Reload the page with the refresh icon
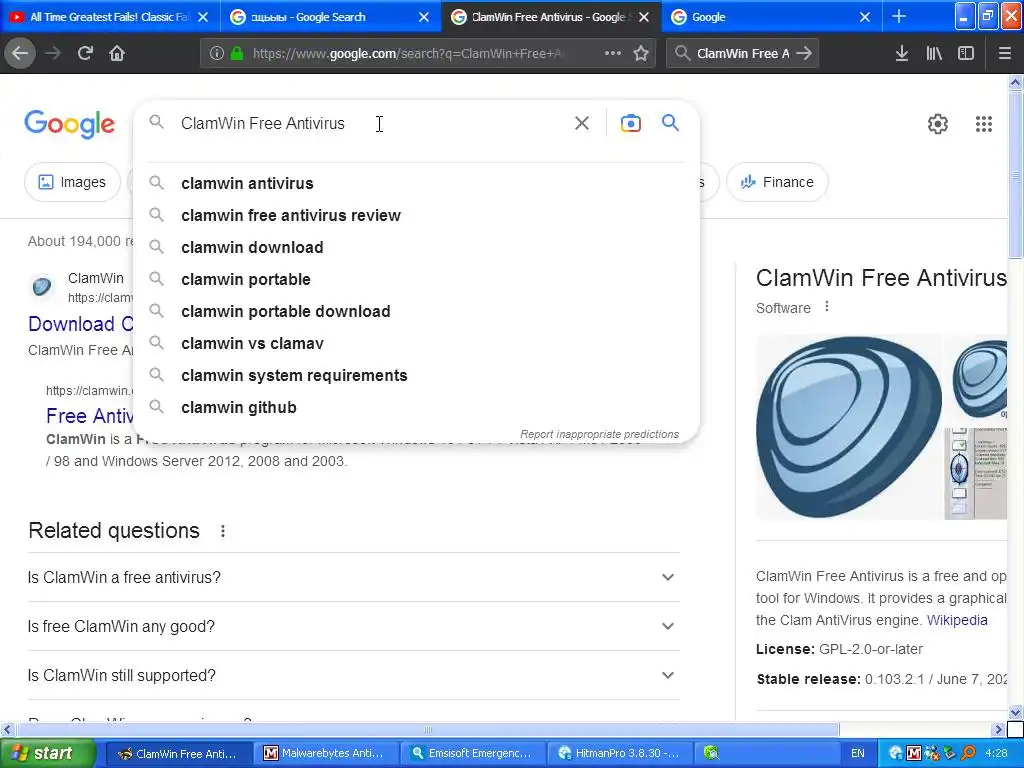Viewport: 1024px width, 768px height. 85,53
